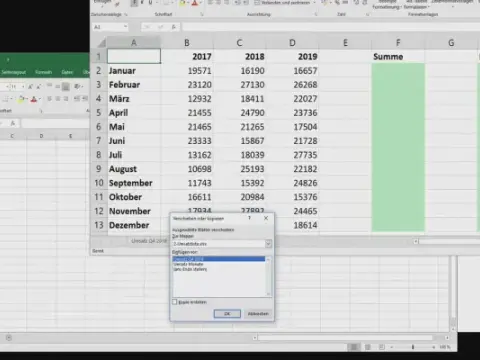
Task: Click cell with value 27130
Action: point(239,85)
